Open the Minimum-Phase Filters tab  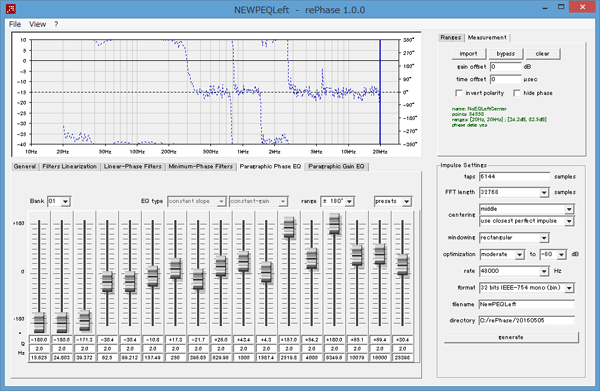coord(201,166)
